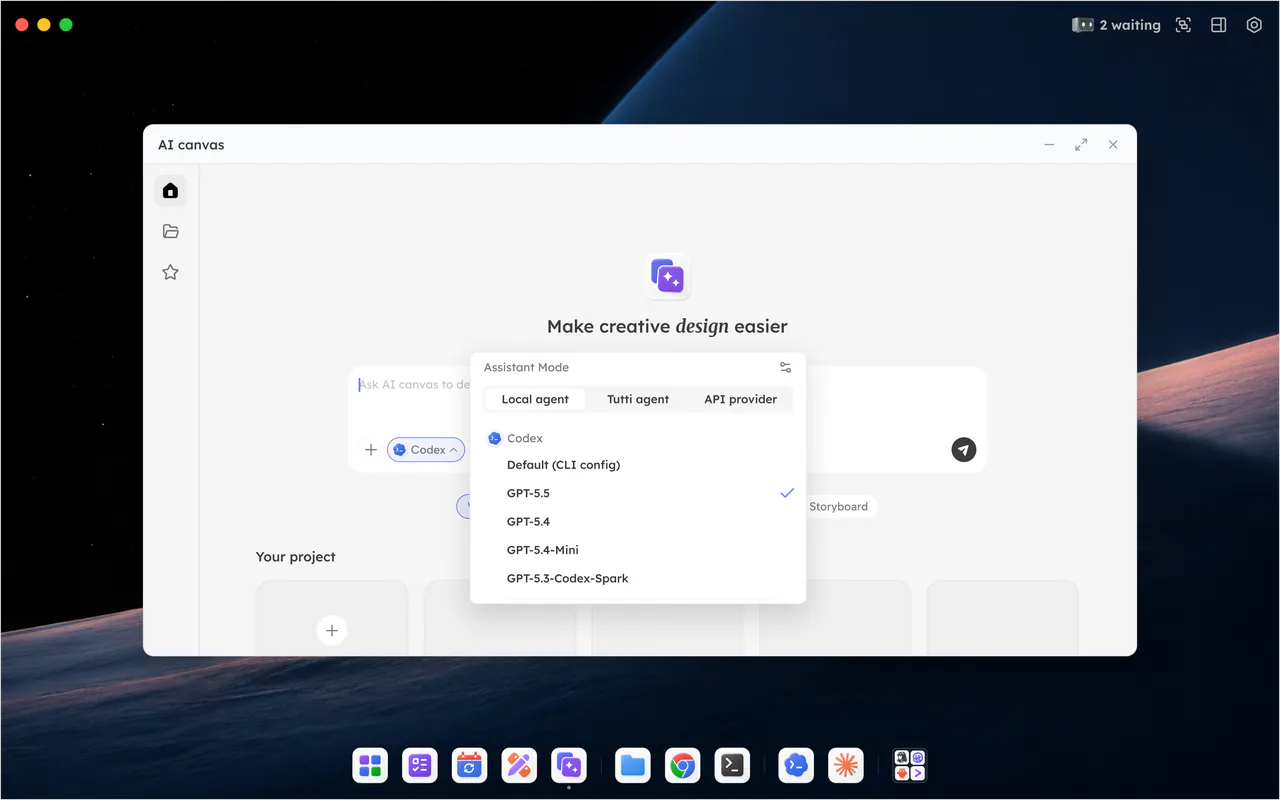
Task: Open the blue Files folder in the dock
Action: (x=633, y=766)
